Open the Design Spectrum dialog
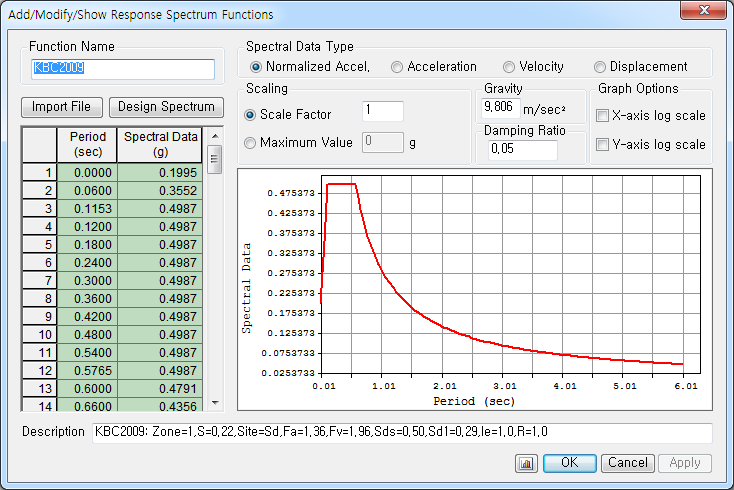This screenshot has height=490, width=734. [166, 107]
